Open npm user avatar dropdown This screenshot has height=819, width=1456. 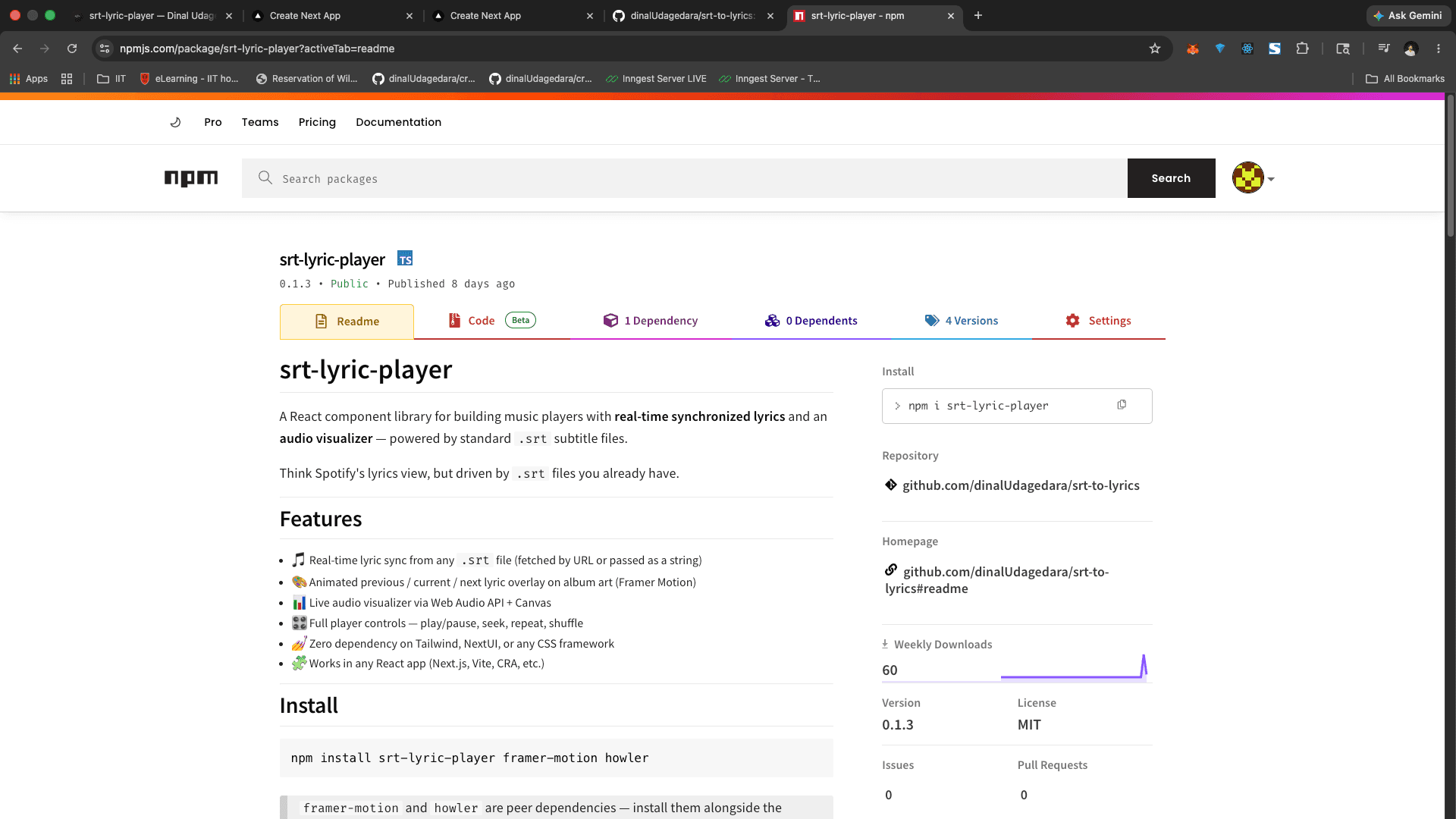pyautogui.click(x=1254, y=178)
